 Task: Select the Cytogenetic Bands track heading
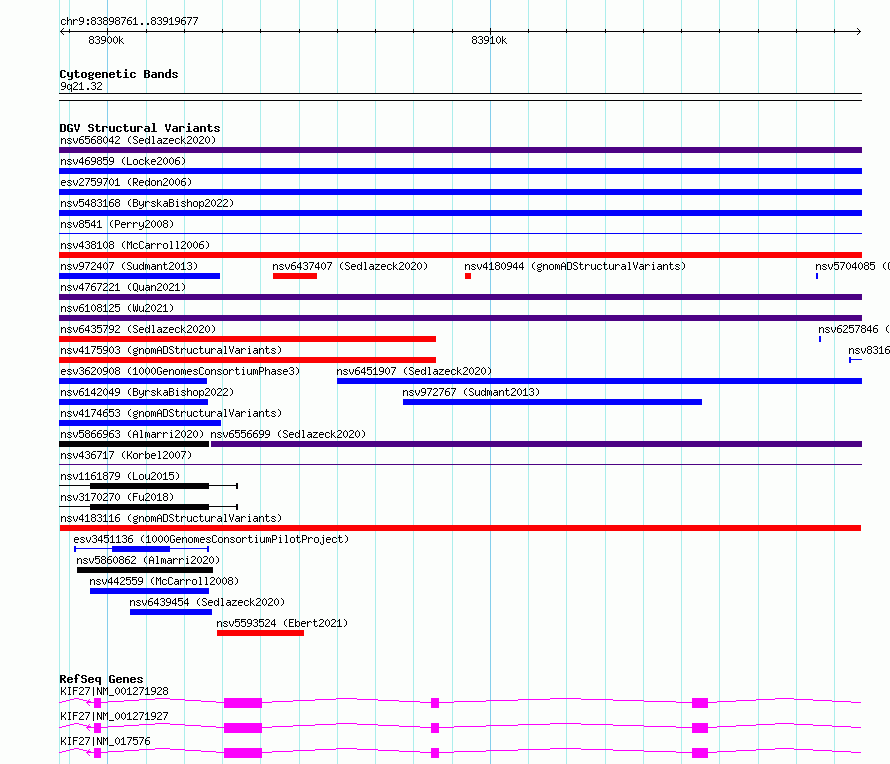coord(119,74)
